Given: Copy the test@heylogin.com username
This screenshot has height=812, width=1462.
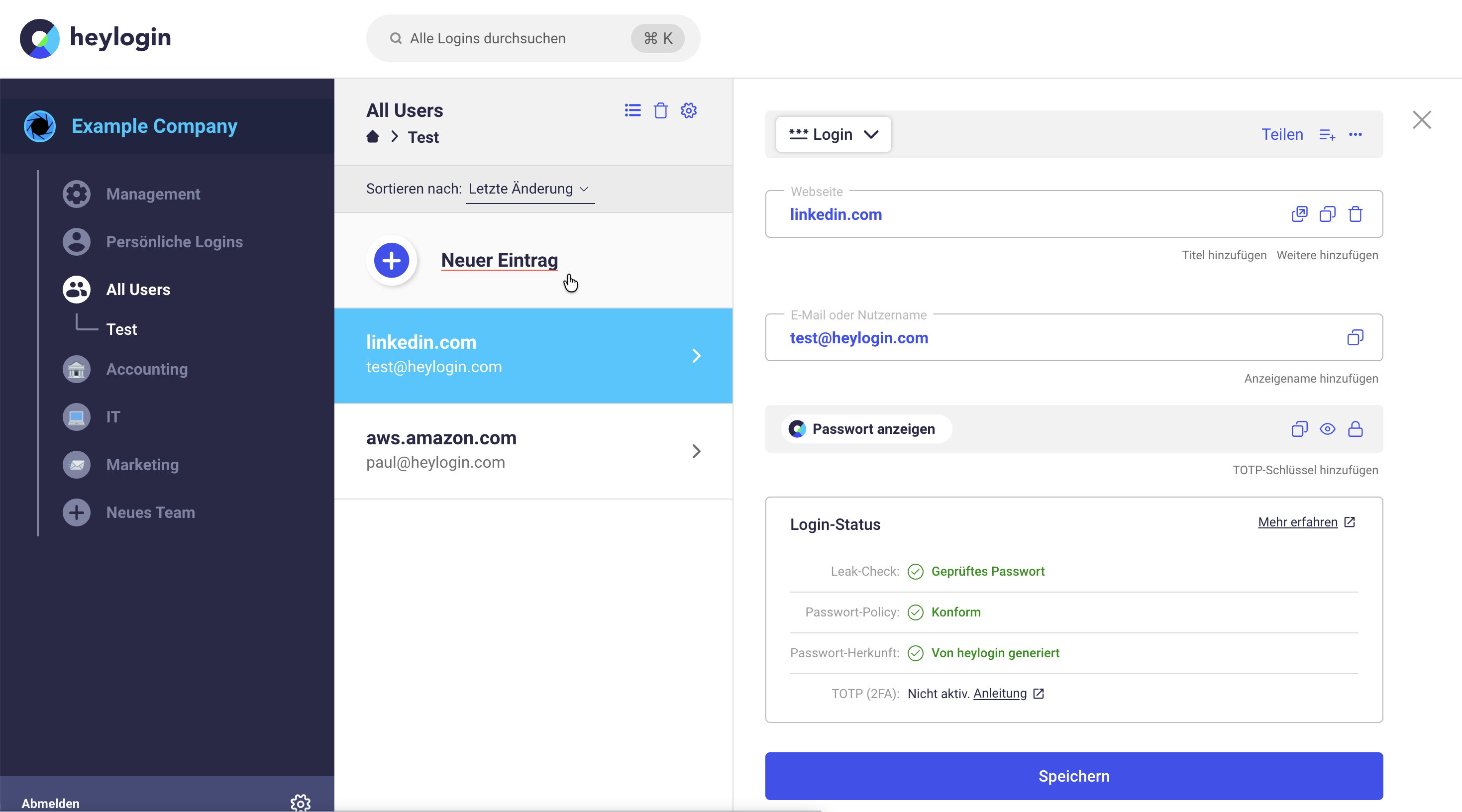Looking at the screenshot, I should pyautogui.click(x=1356, y=338).
